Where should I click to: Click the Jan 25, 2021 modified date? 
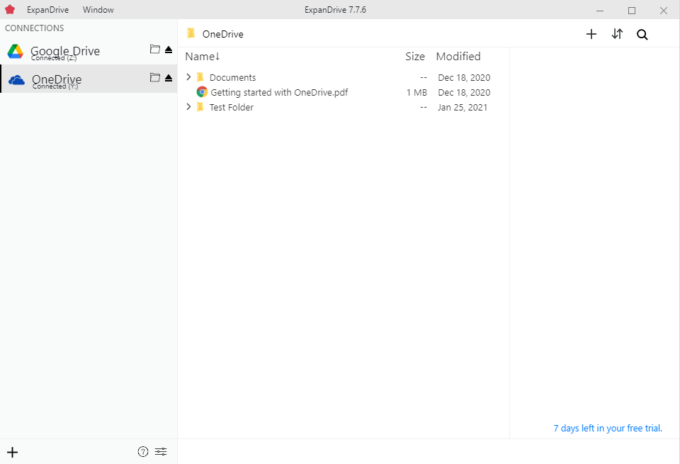pos(462,107)
